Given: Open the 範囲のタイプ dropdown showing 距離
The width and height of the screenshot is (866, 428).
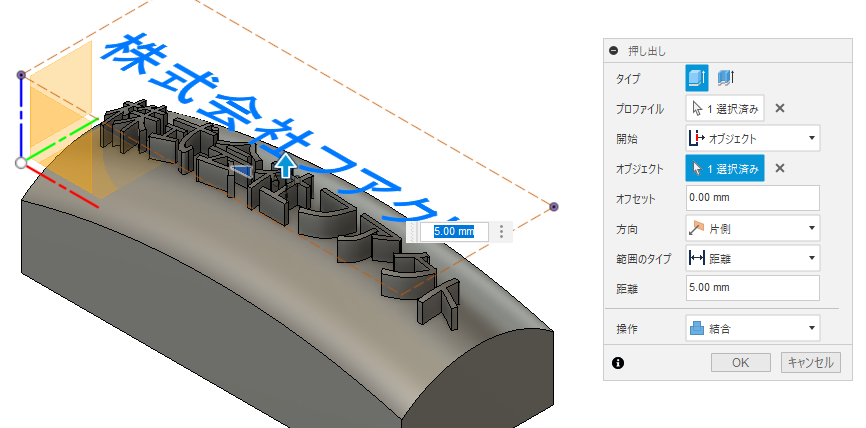Looking at the screenshot, I should (x=753, y=258).
